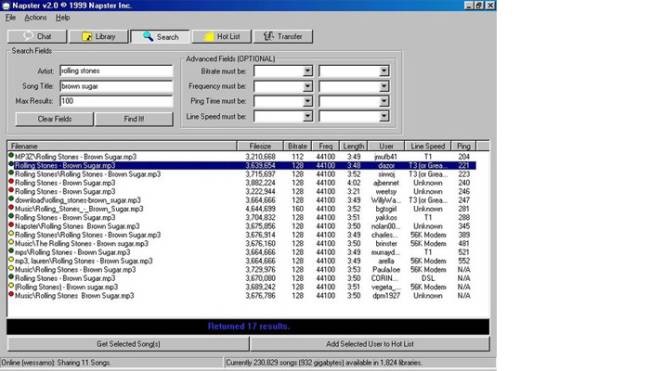This screenshot has height=371, width=650.
Task: Expand second Line Speed must be dropdown
Action: pos(384,116)
